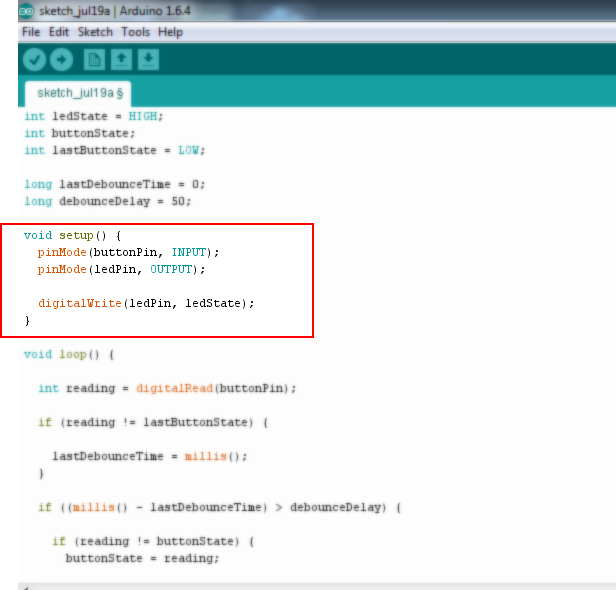
Task: Click the Arduino logo in title bar
Action: pos(26,11)
